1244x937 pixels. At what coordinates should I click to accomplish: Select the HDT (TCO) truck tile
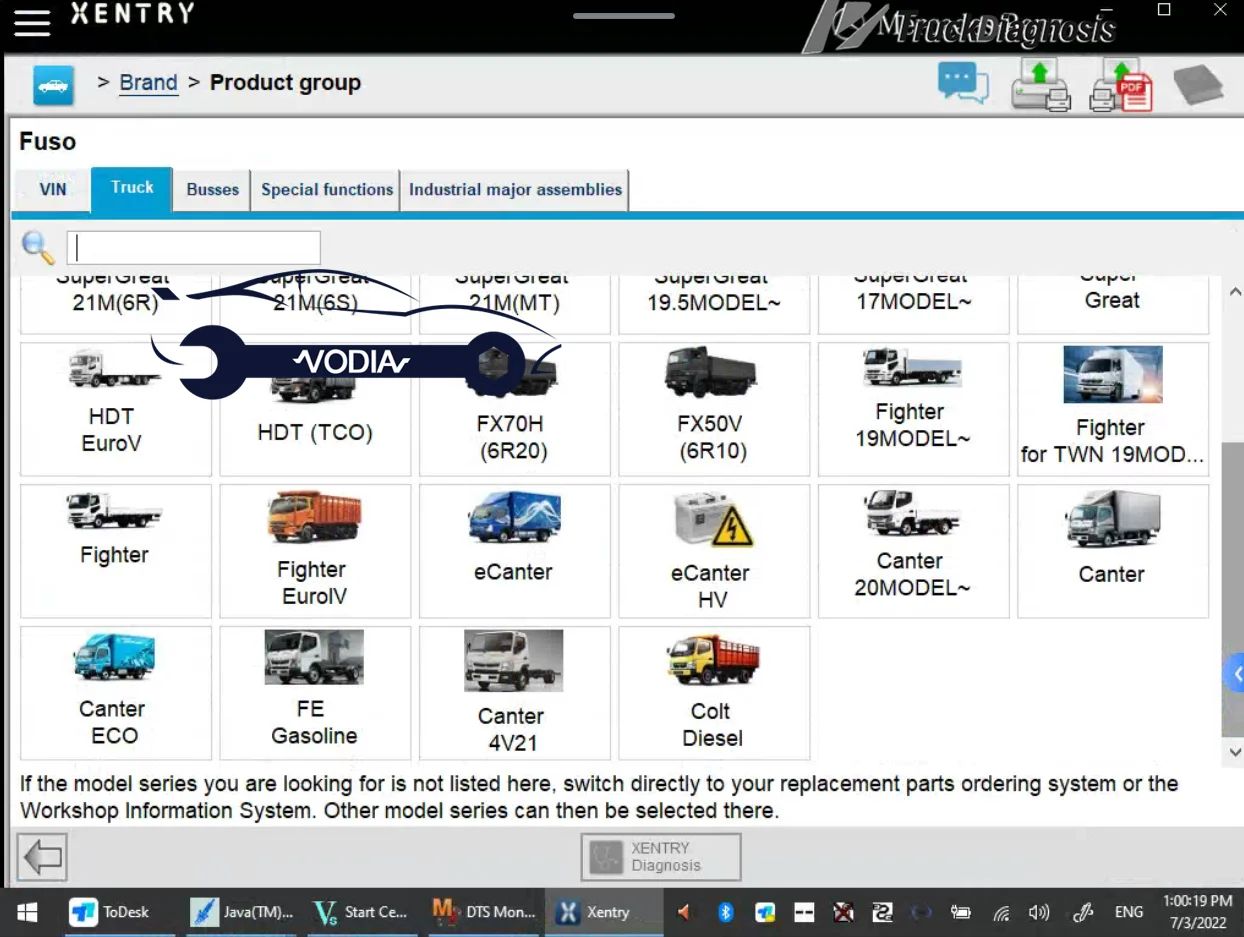pos(315,409)
